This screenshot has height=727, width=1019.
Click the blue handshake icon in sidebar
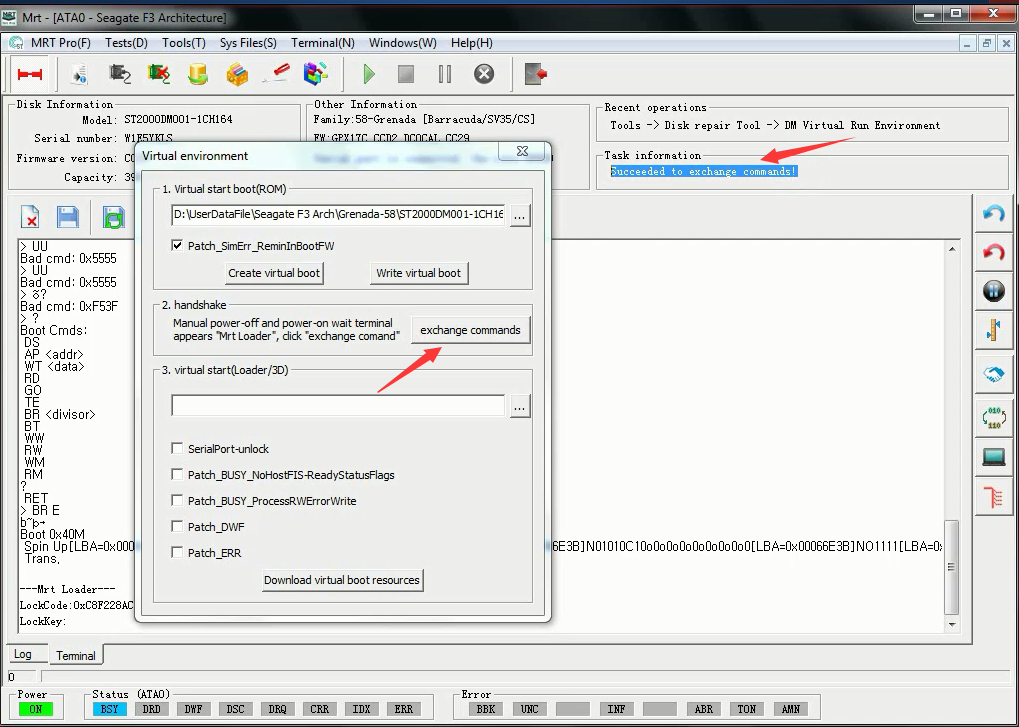click(x=993, y=375)
